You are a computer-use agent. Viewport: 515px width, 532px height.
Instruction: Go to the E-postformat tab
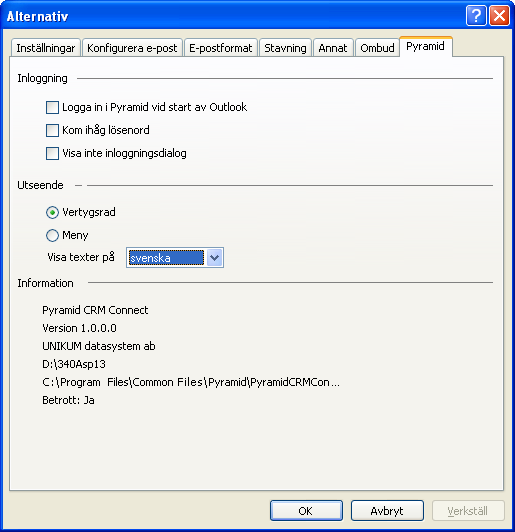[221, 48]
